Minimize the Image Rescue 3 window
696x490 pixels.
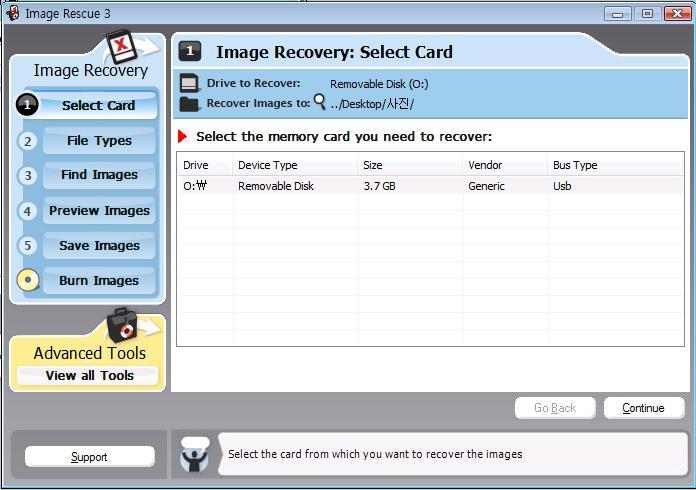click(x=617, y=14)
